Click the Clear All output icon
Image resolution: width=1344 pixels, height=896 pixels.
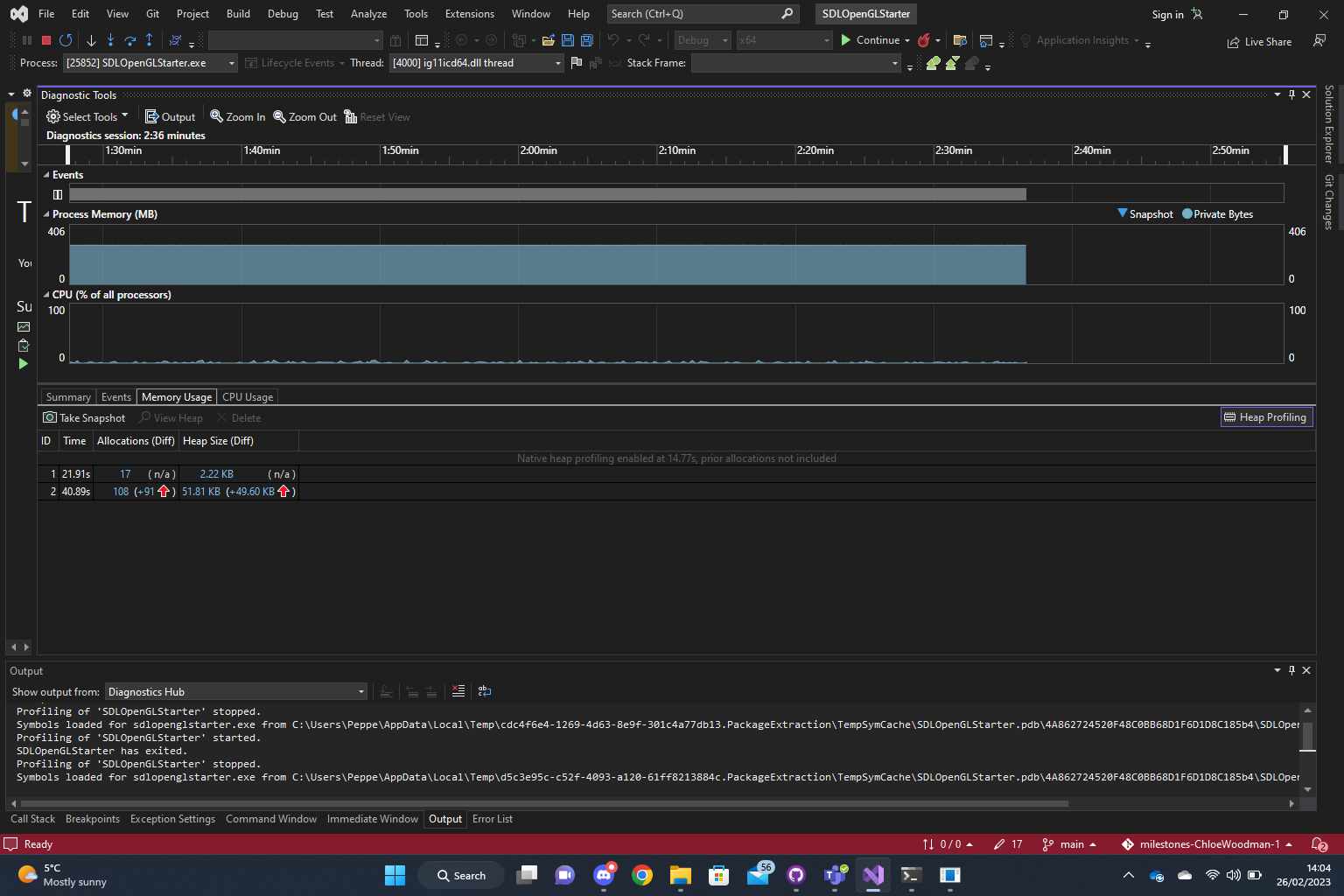458,691
